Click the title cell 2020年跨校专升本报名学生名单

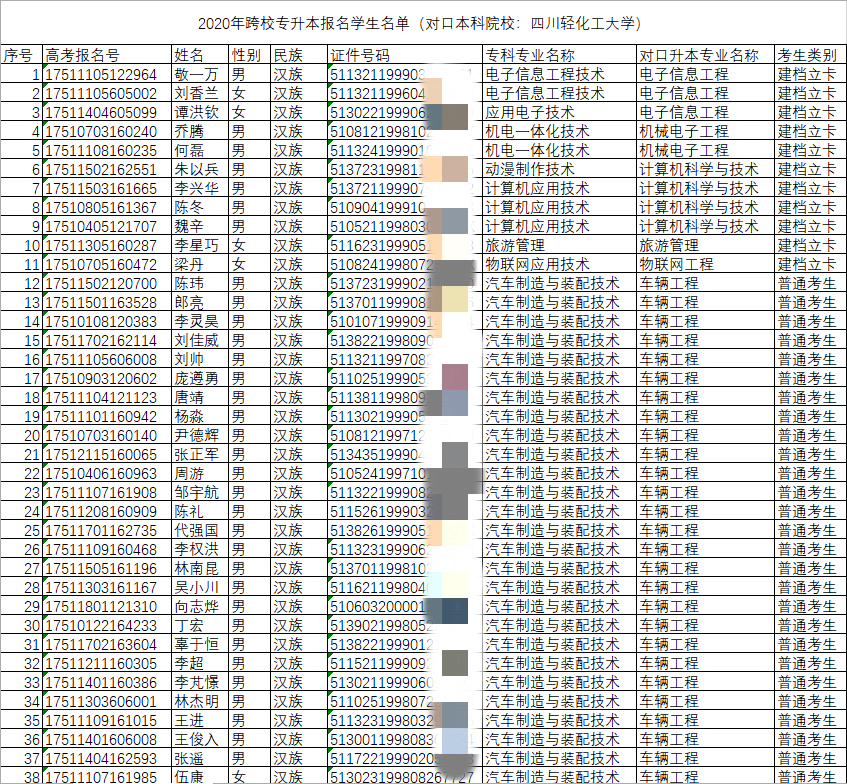pyautogui.click(x=425, y=23)
